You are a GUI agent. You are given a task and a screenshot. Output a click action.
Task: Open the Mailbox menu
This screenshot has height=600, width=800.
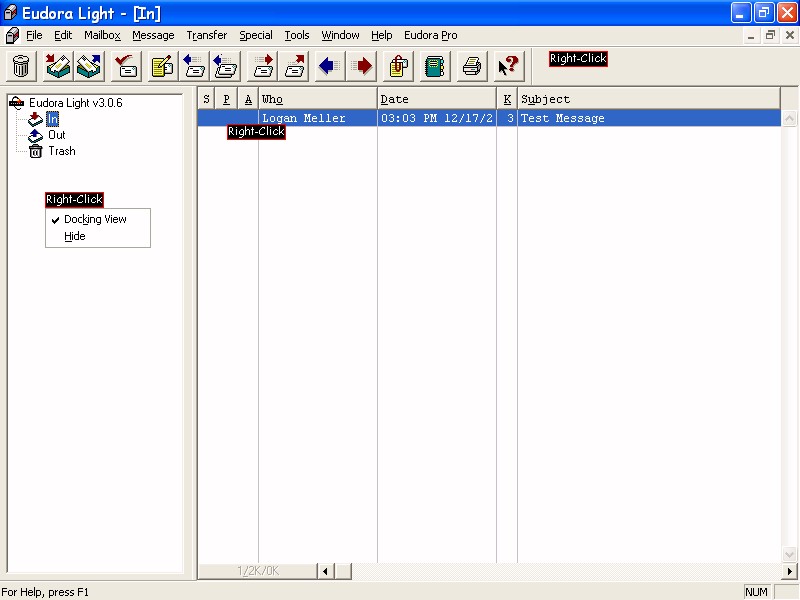103,35
